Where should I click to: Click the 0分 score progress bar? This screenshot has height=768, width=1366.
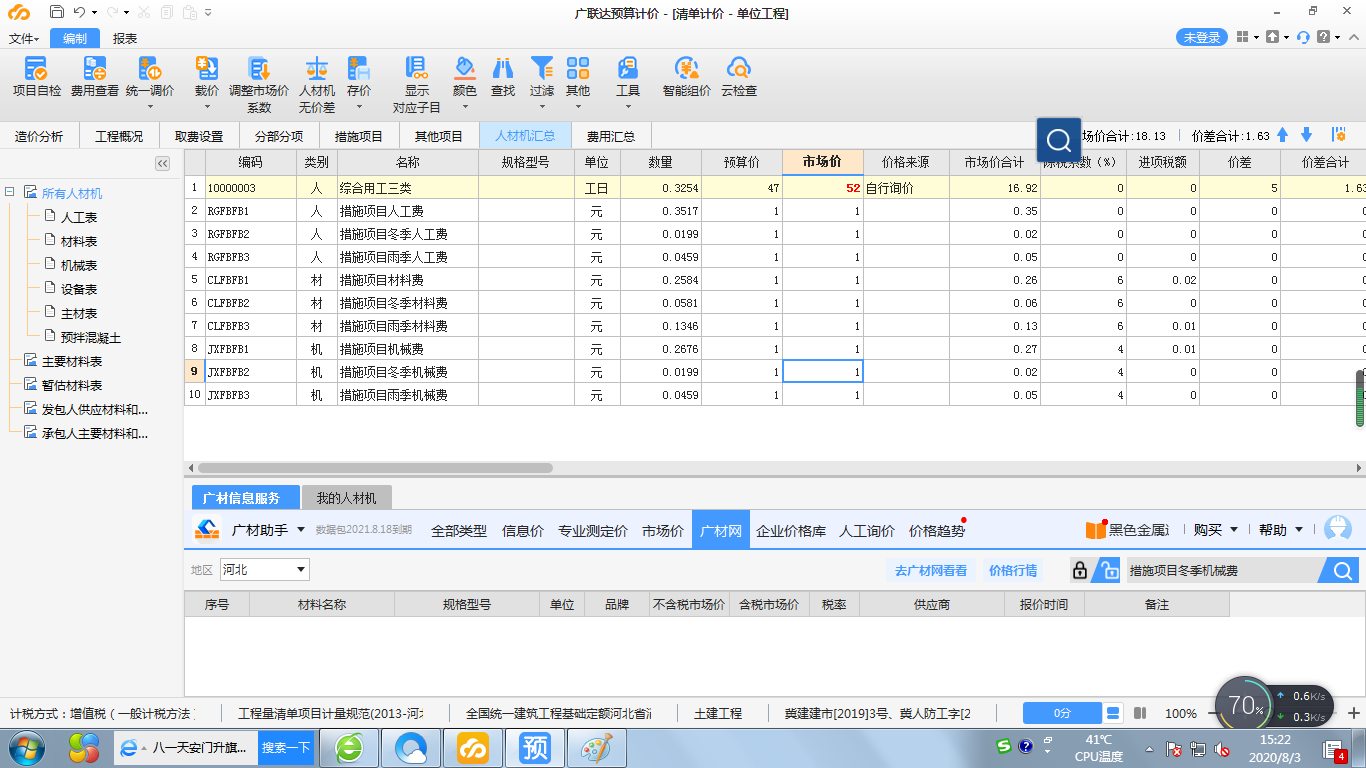1062,713
